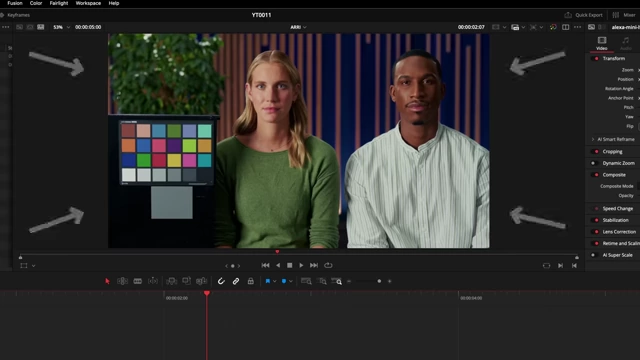This screenshot has height=360, width=640.
Task: Expand the Speed Change section header
Action: tap(618, 209)
